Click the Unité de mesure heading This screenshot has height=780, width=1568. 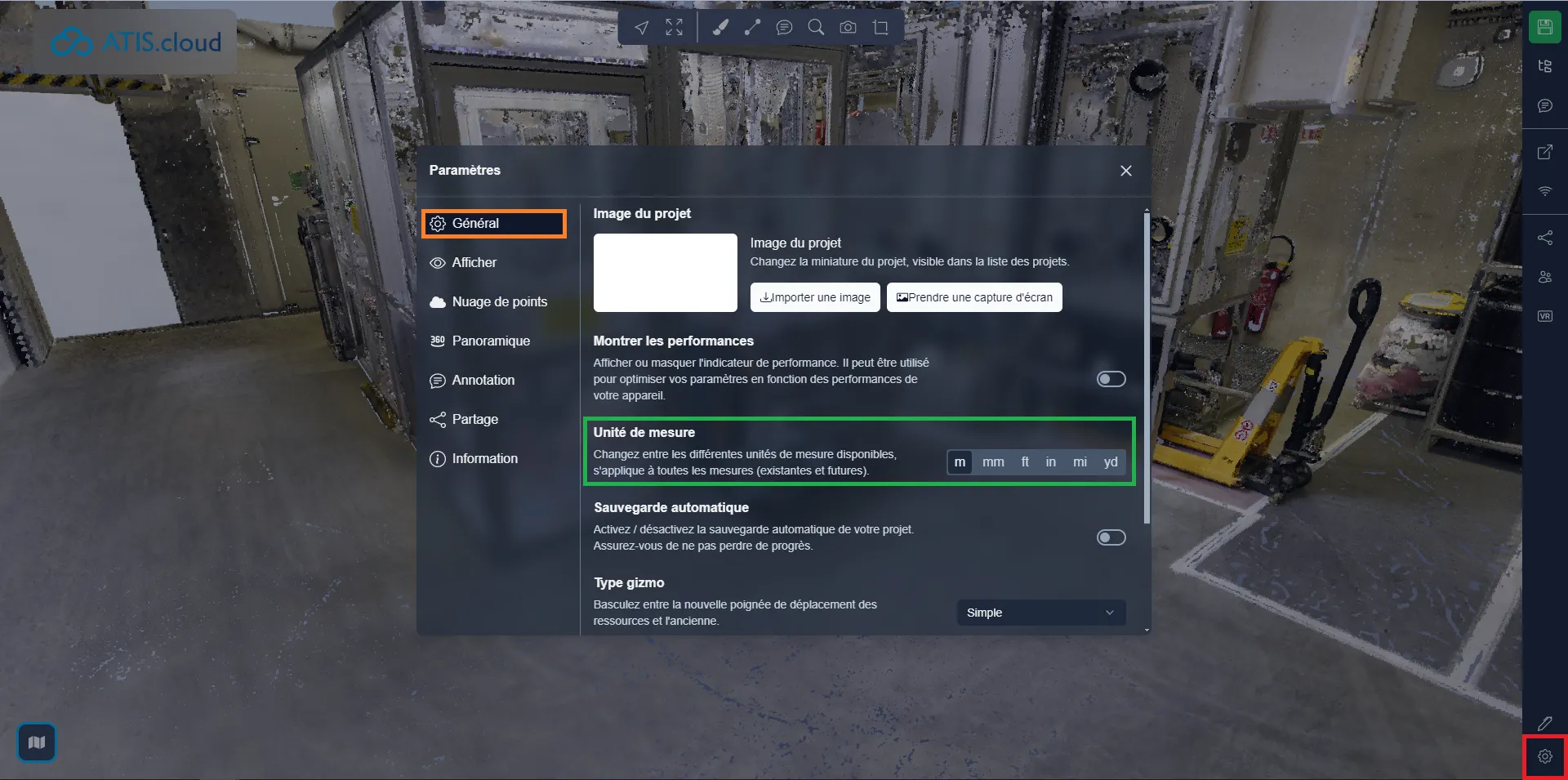click(x=644, y=432)
